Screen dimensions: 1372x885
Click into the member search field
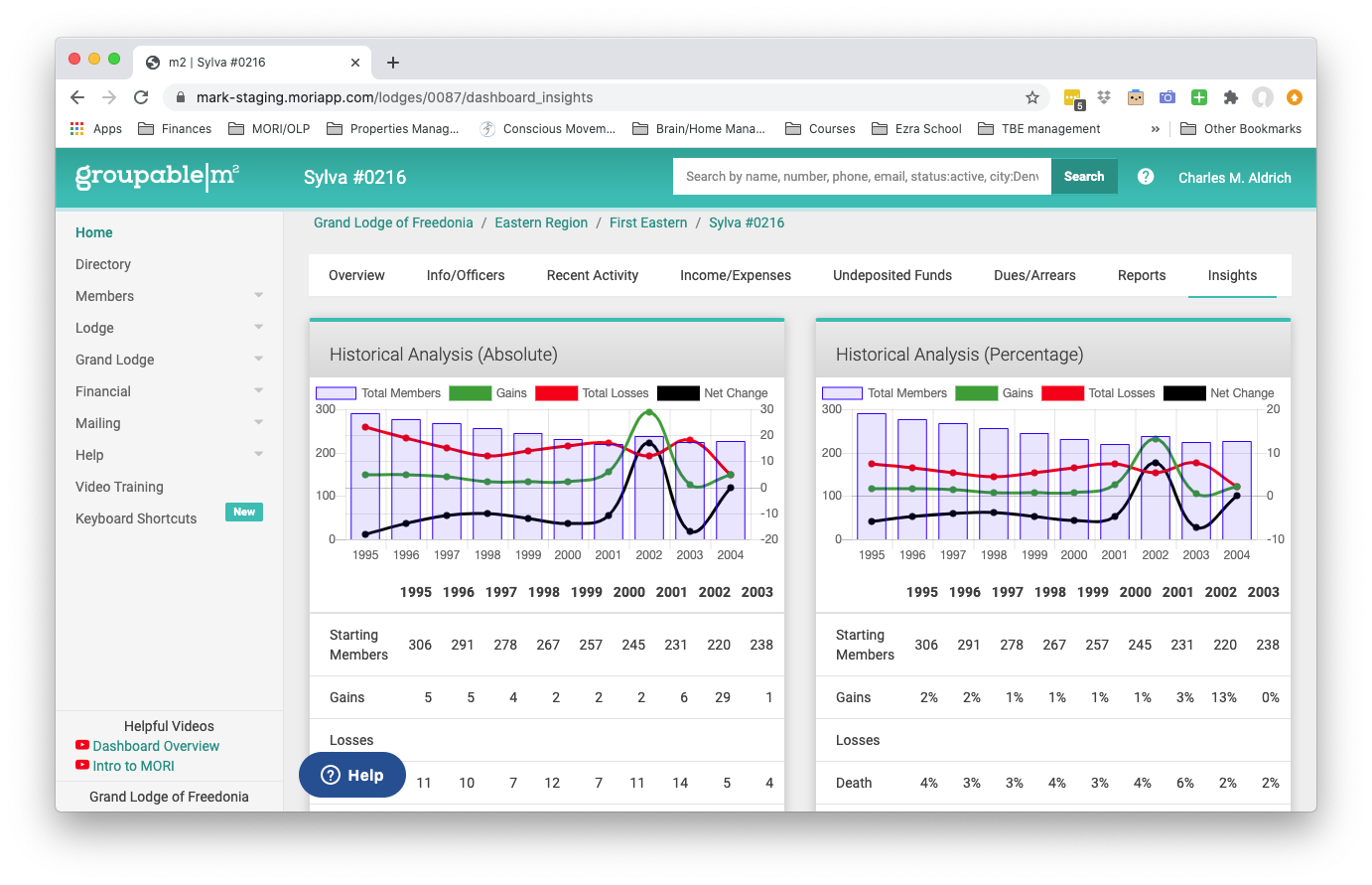862,176
